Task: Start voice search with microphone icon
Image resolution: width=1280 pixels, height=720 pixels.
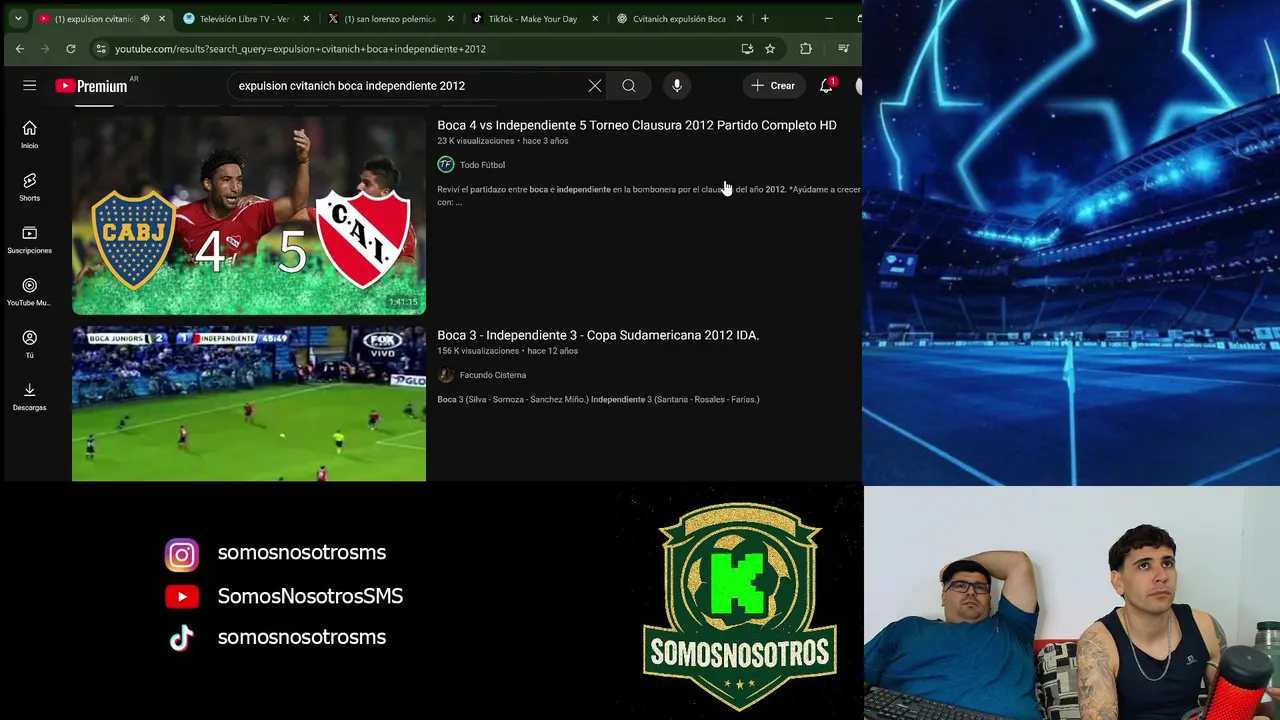Action: click(677, 86)
